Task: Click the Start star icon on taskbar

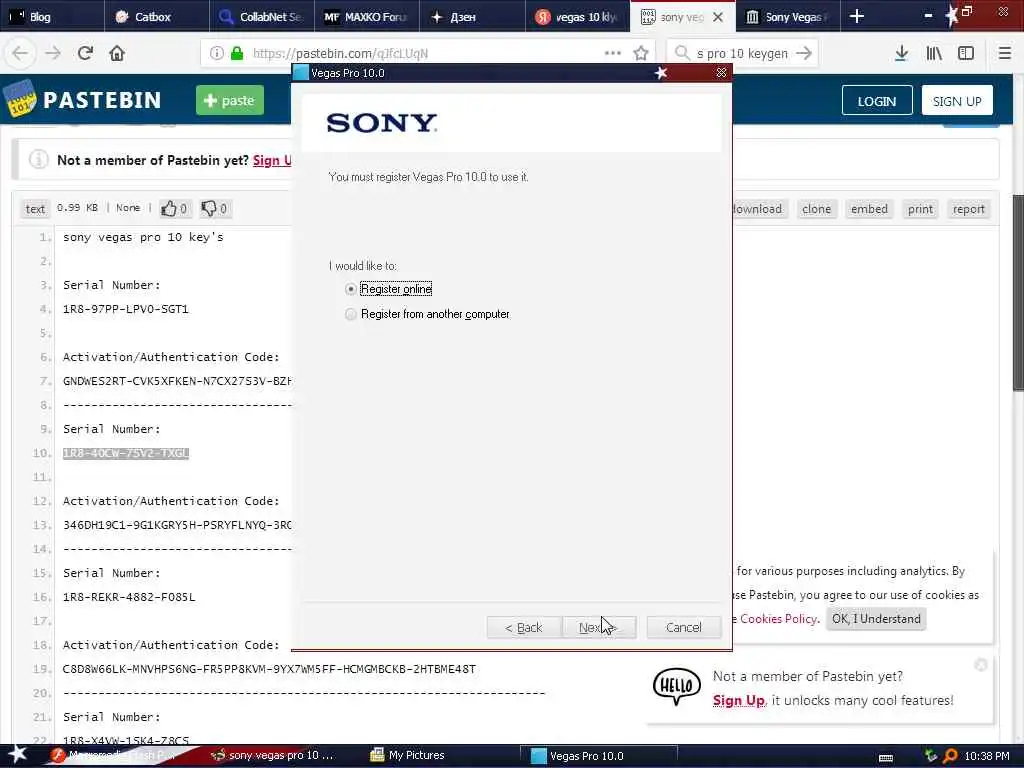Action: pyautogui.click(x=18, y=754)
